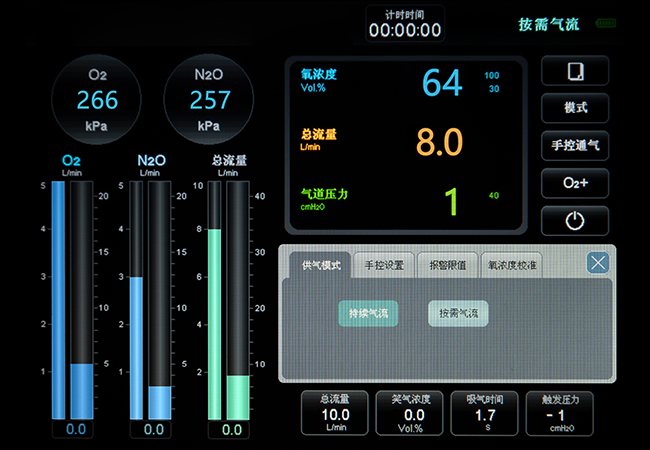This screenshot has height=450, width=650.
Task: Open the 报警限值 alarm limits tab
Action: [446, 265]
